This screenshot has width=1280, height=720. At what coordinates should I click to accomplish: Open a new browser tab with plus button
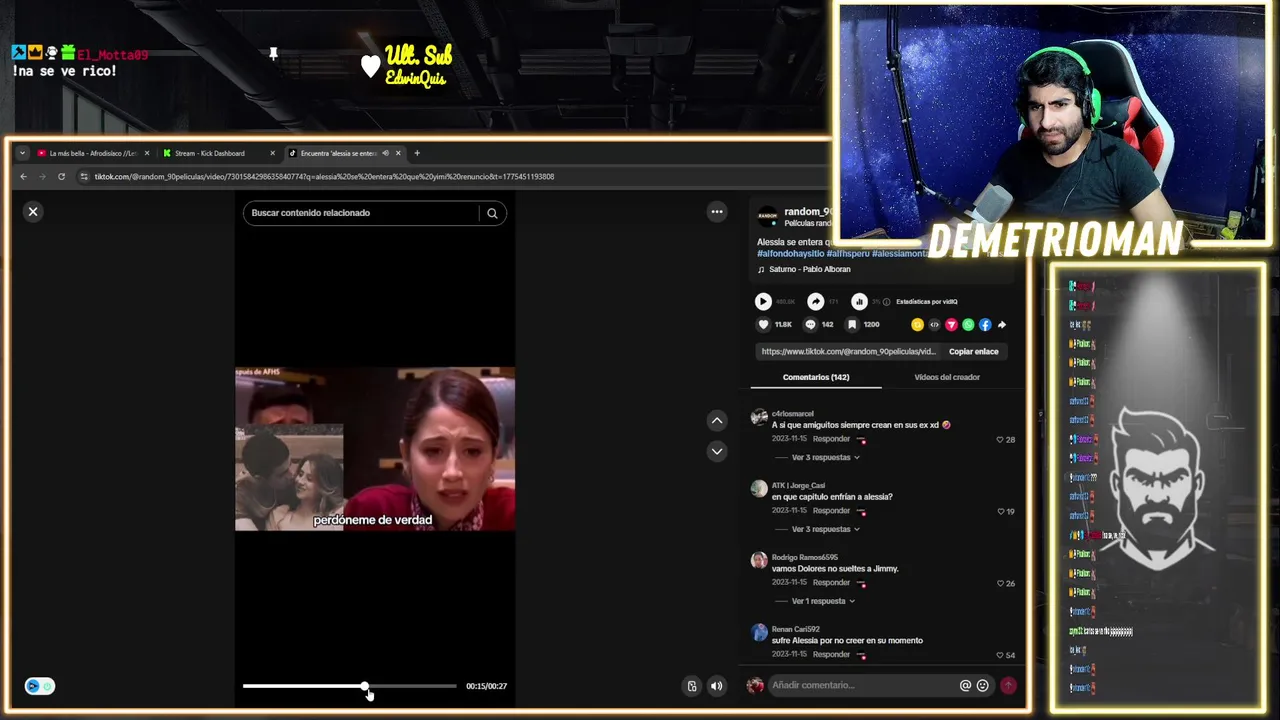[417, 153]
